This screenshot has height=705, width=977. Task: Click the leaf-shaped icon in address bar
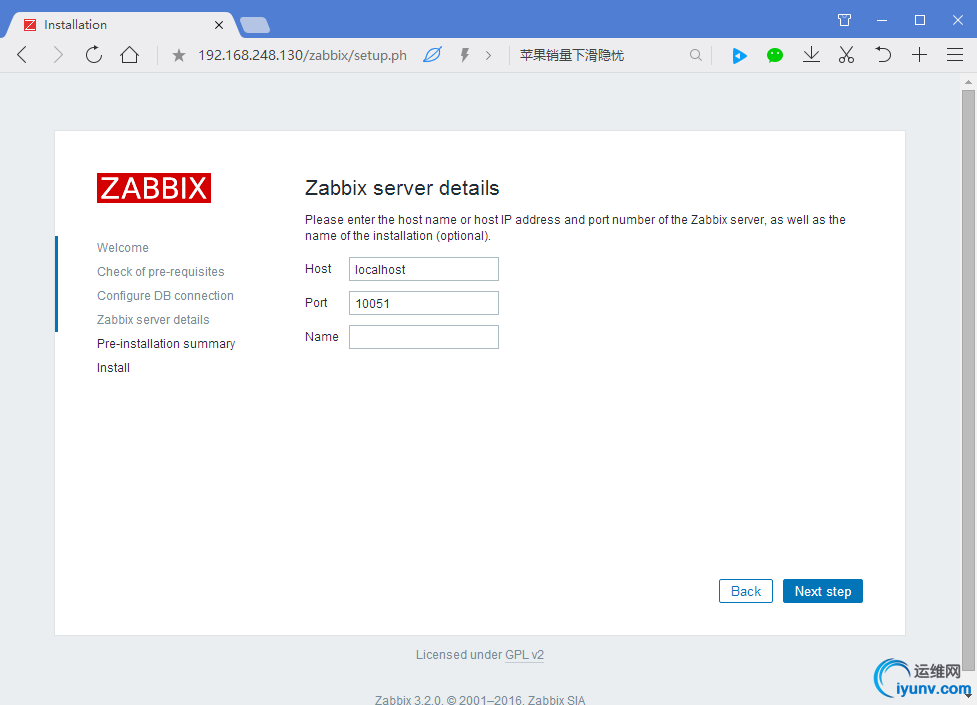pos(432,55)
